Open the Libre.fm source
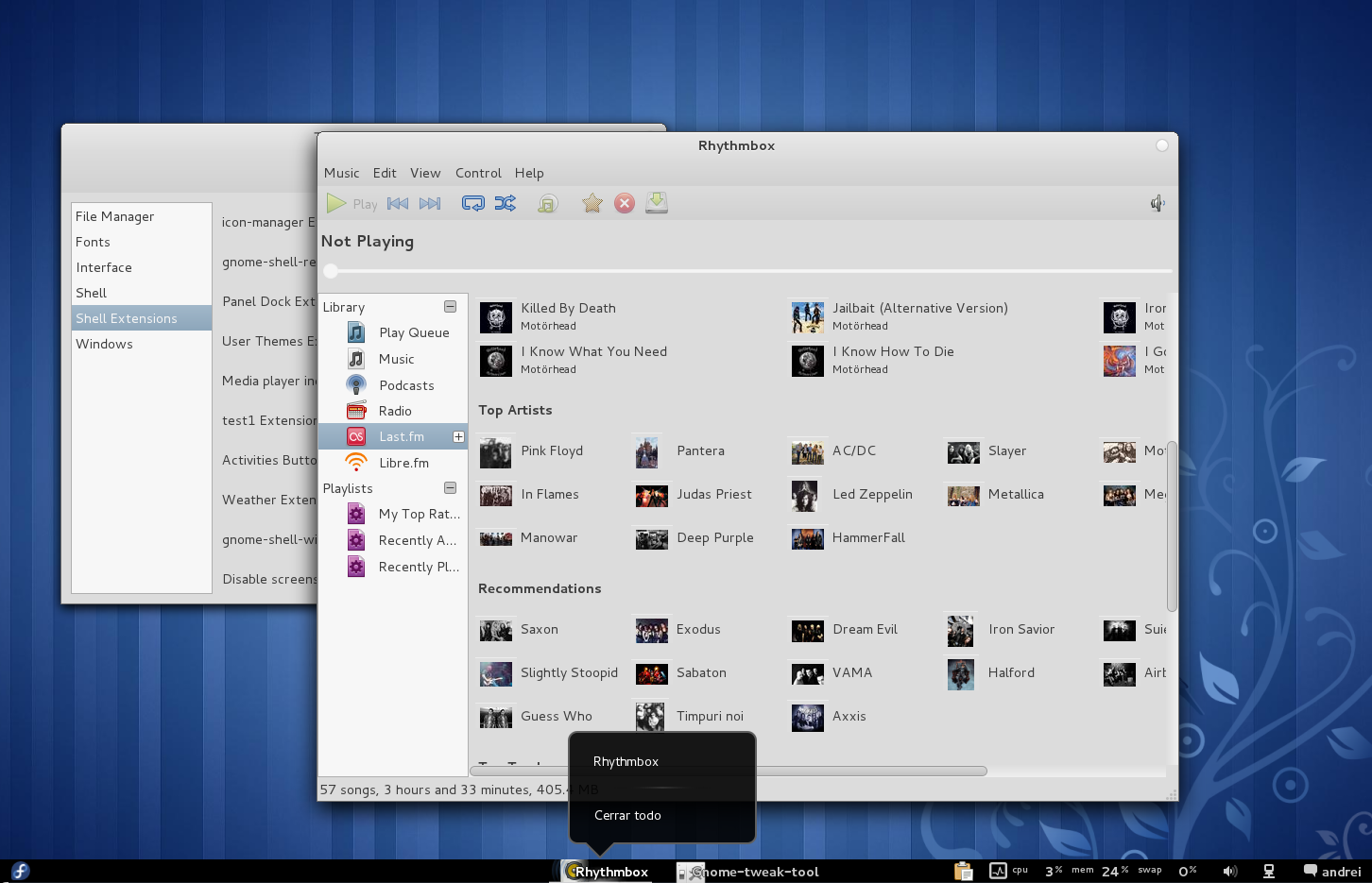The width and height of the screenshot is (1372, 883). pyautogui.click(x=403, y=462)
